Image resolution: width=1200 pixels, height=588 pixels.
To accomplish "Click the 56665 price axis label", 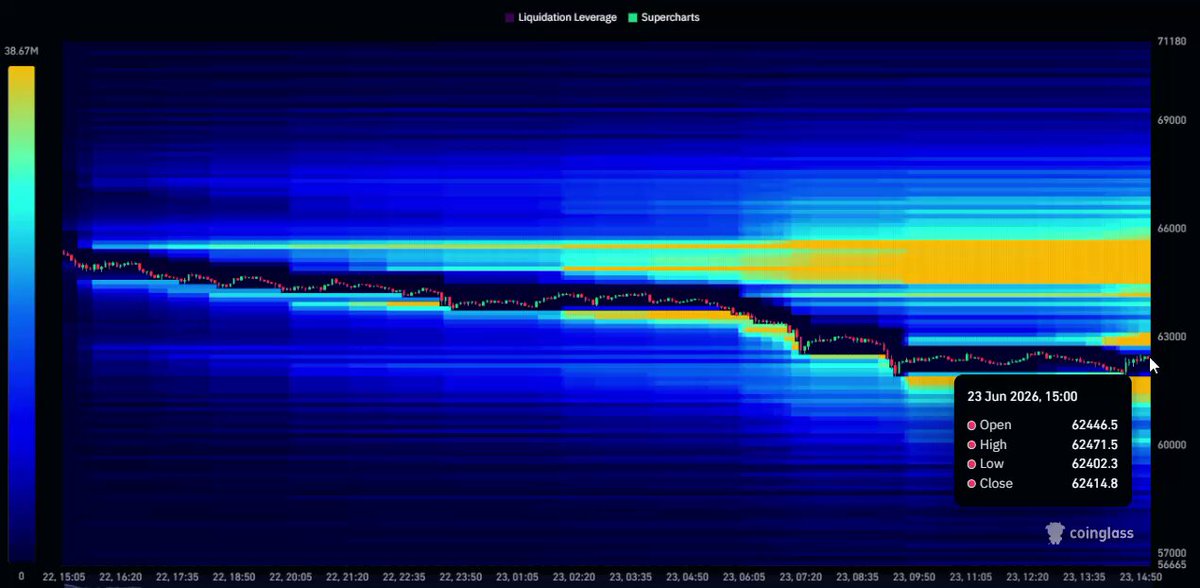I will click(x=1170, y=565).
